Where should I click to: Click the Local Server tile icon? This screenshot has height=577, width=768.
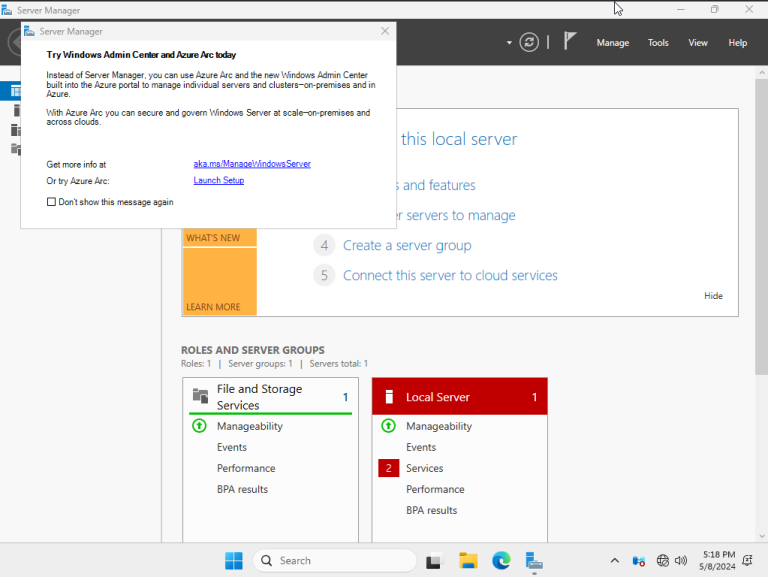pos(389,397)
